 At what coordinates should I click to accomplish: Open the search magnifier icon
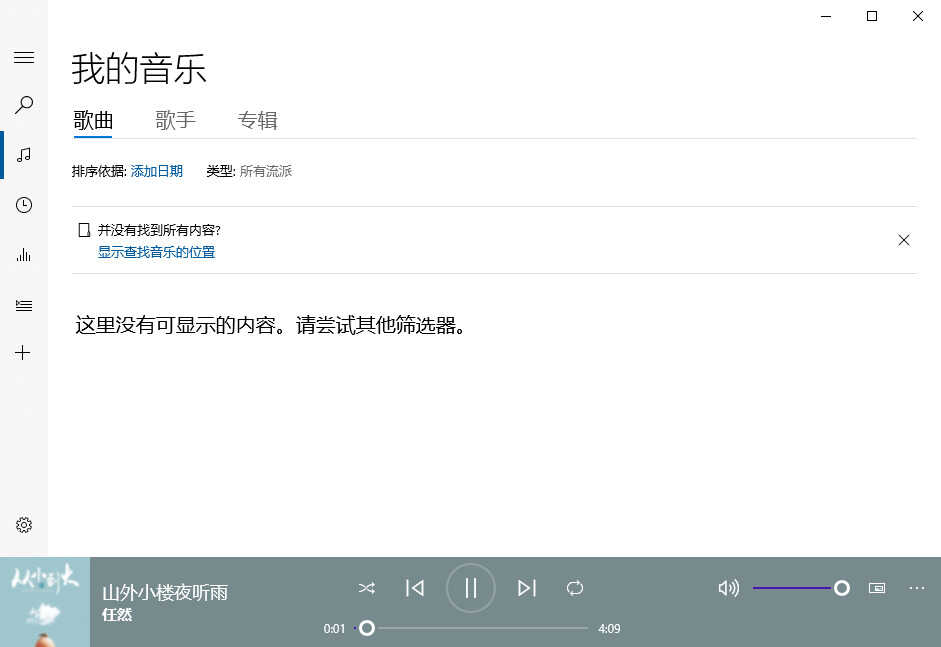click(x=24, y=105)
